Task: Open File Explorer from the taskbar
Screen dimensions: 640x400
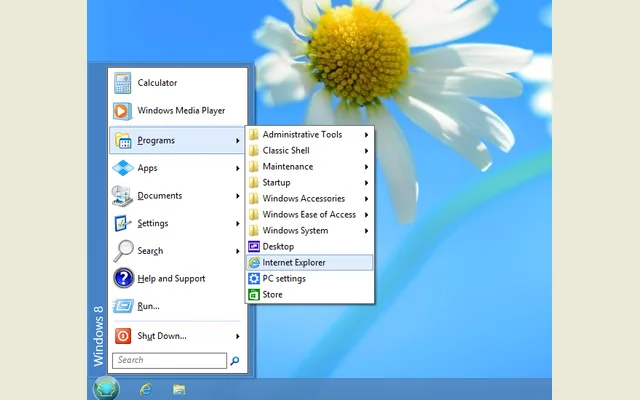Action: [179, 389]
